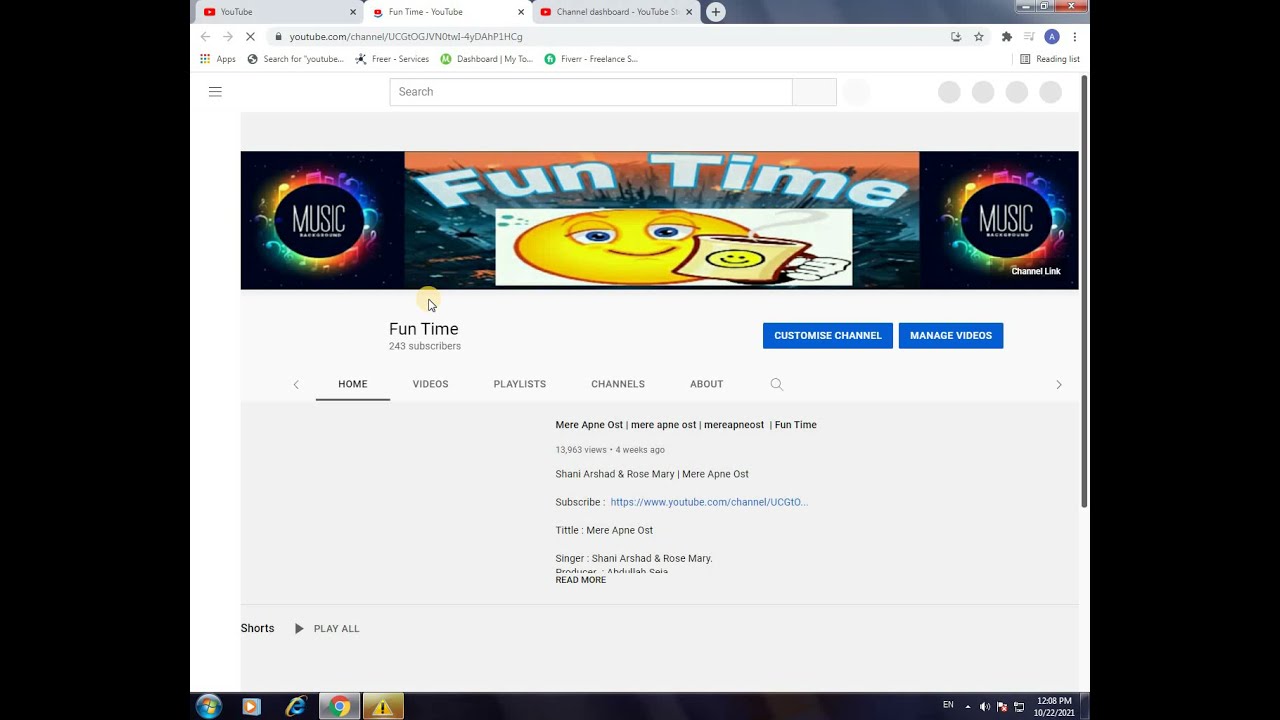Open the Chrome profile avatar
Viewport: 1280px width, 720px height.
click(1052, 37)
